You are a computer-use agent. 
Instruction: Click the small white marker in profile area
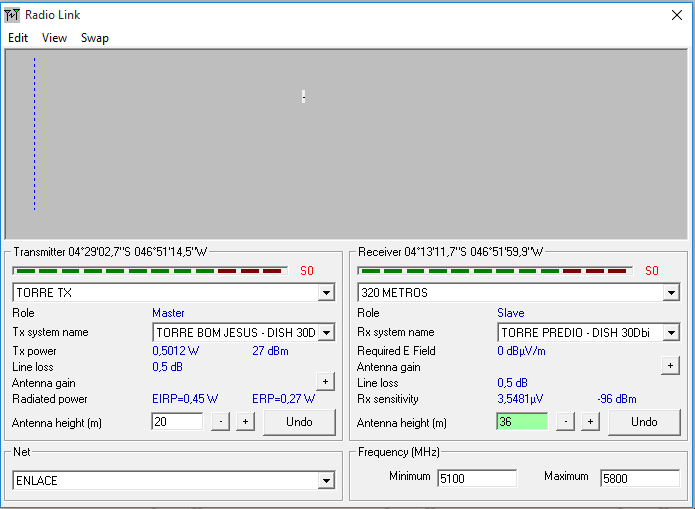(x=304, y=97)
